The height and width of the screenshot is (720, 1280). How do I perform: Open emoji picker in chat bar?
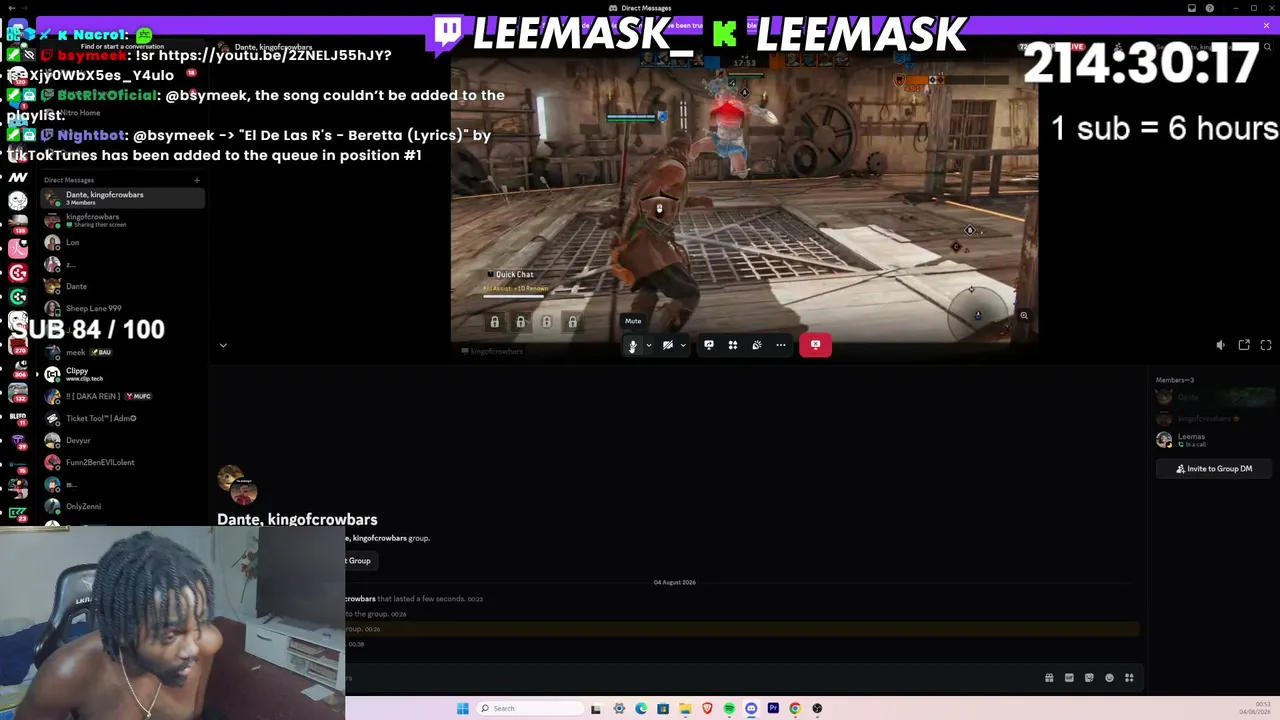click(1109, 678)
